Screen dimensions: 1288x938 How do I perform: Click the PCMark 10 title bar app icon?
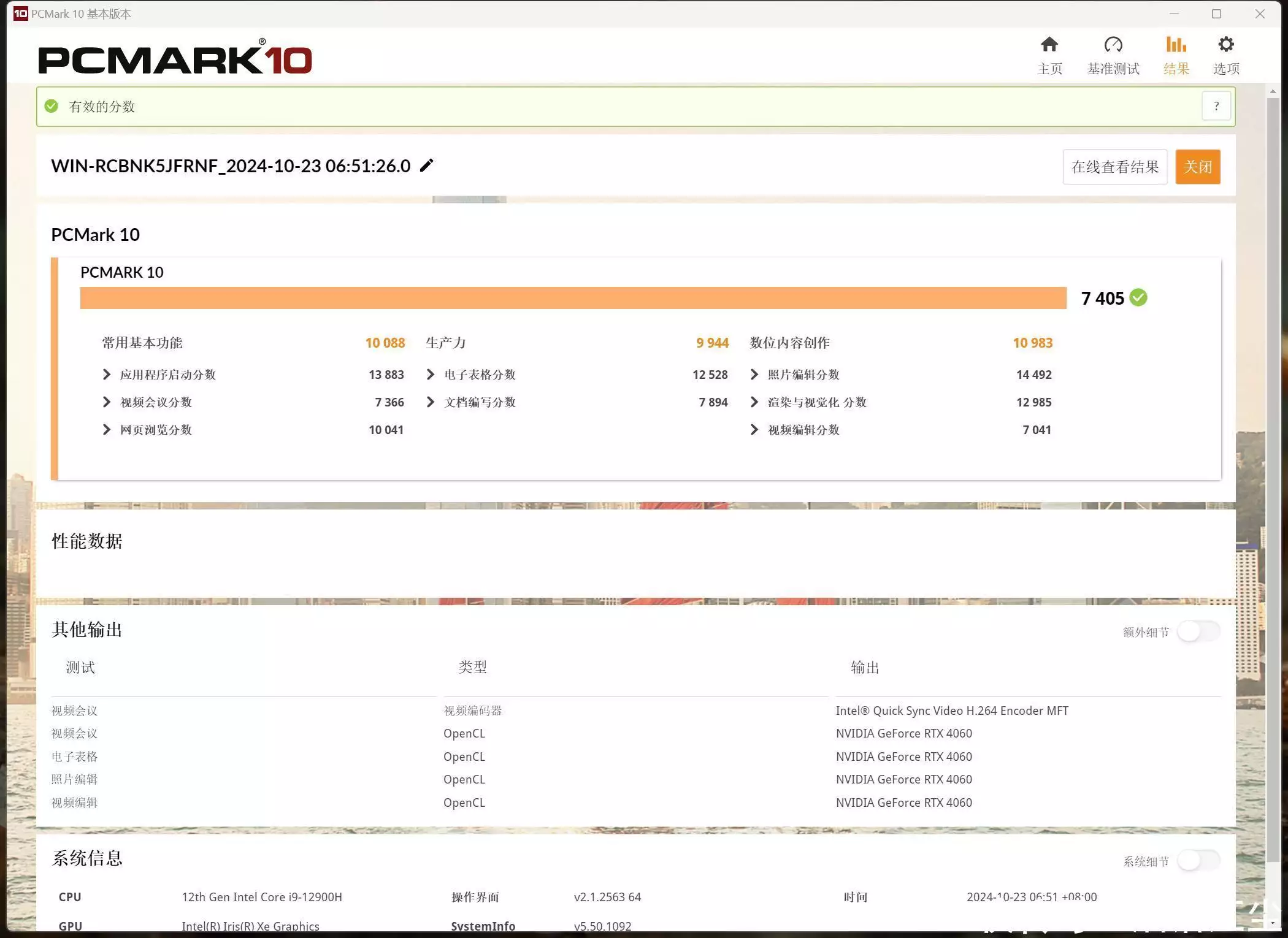21,13
